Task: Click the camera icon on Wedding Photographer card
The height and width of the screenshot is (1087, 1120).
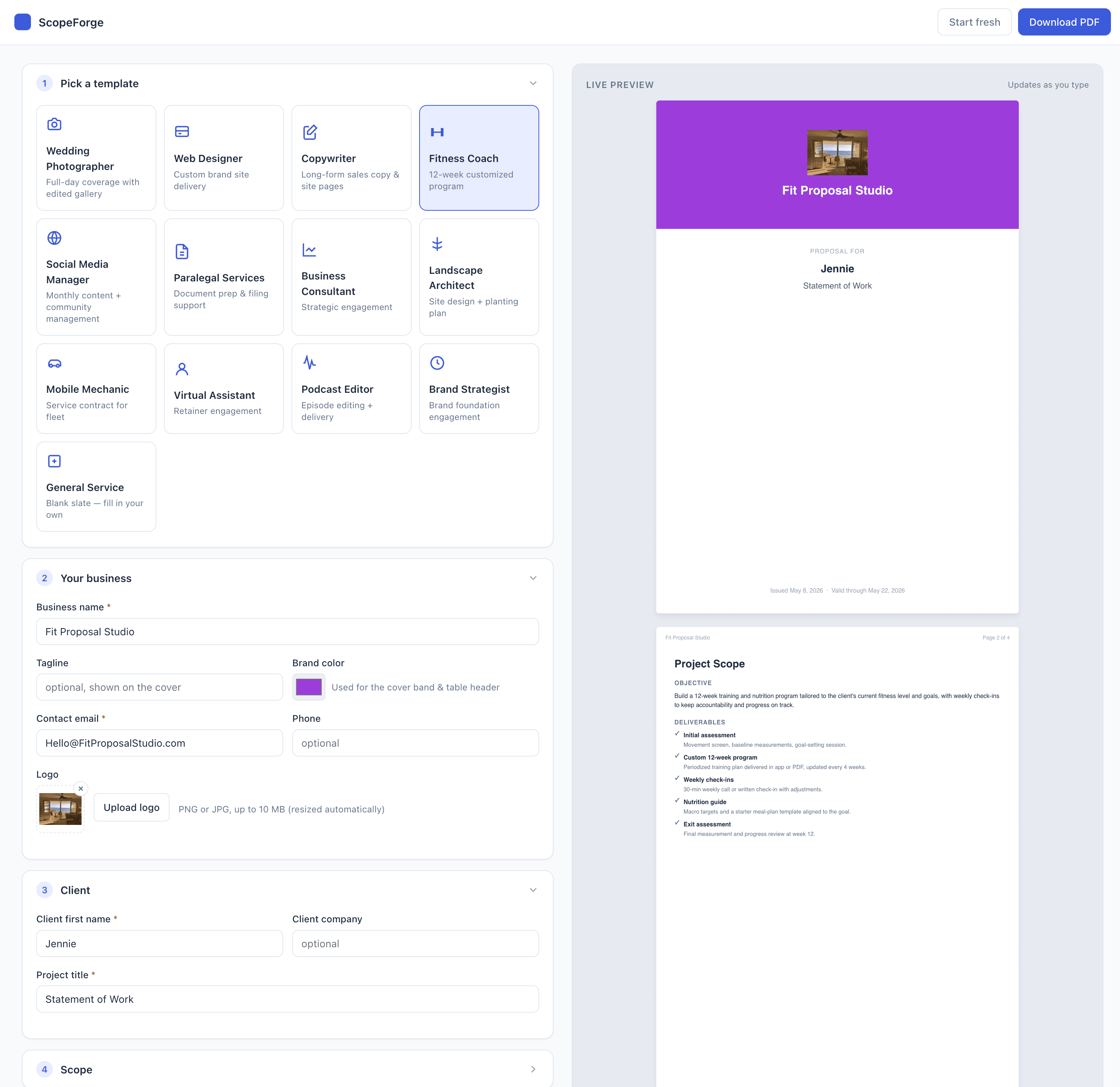Action: coord(54,124)
